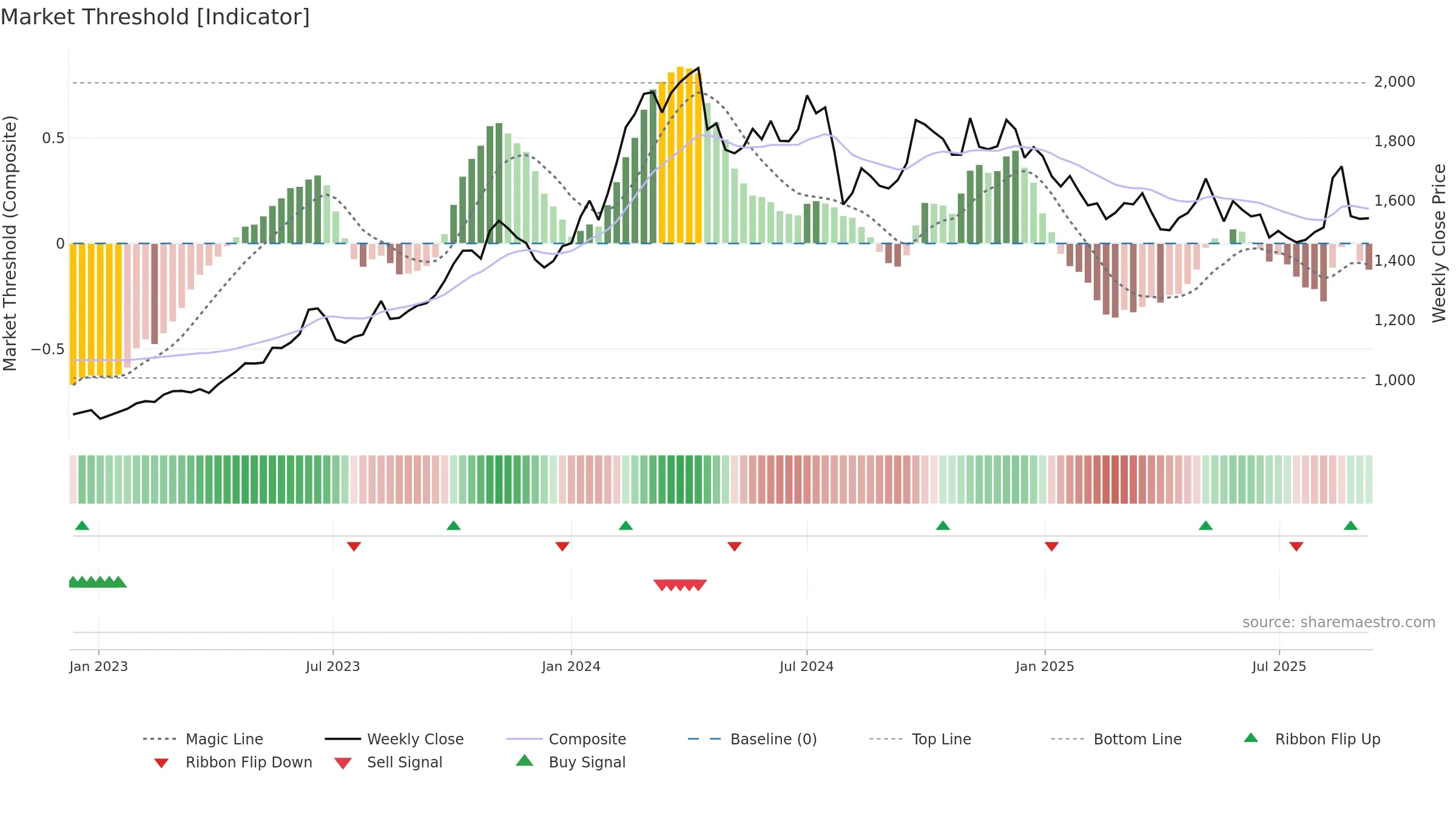Toggle the Ribbon Flip Up legend entry
The image size is (1456, 819).
1312,739
